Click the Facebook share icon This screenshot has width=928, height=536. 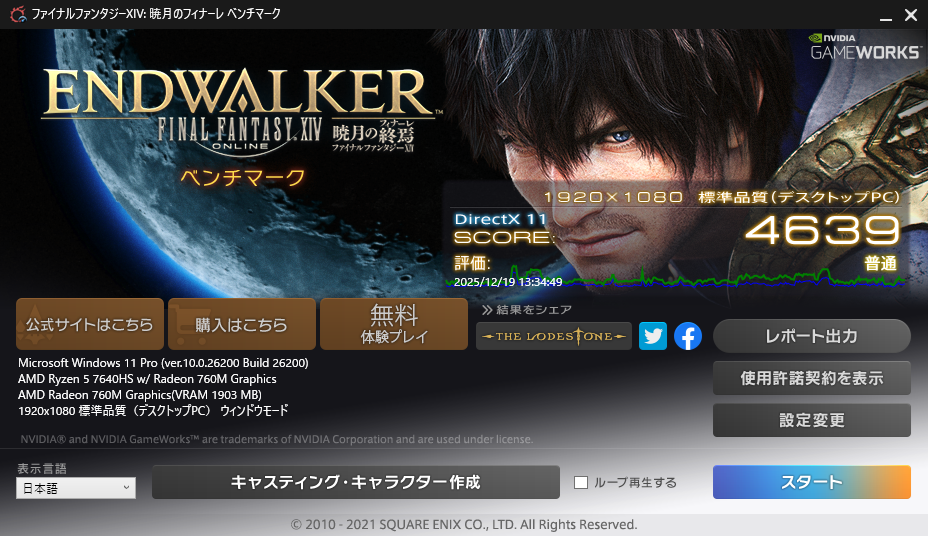pos(687,336)
